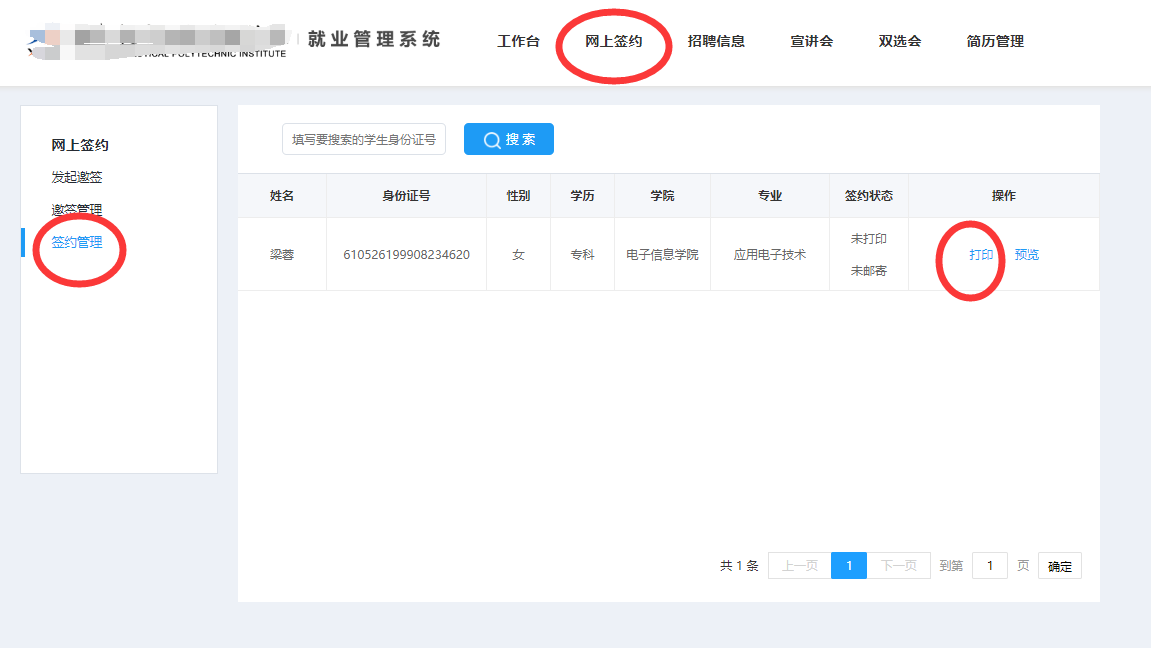The width and height of the screenshot is (1151, 648).
Task: Click the 签约状态 column header
Action: point(868,196)
